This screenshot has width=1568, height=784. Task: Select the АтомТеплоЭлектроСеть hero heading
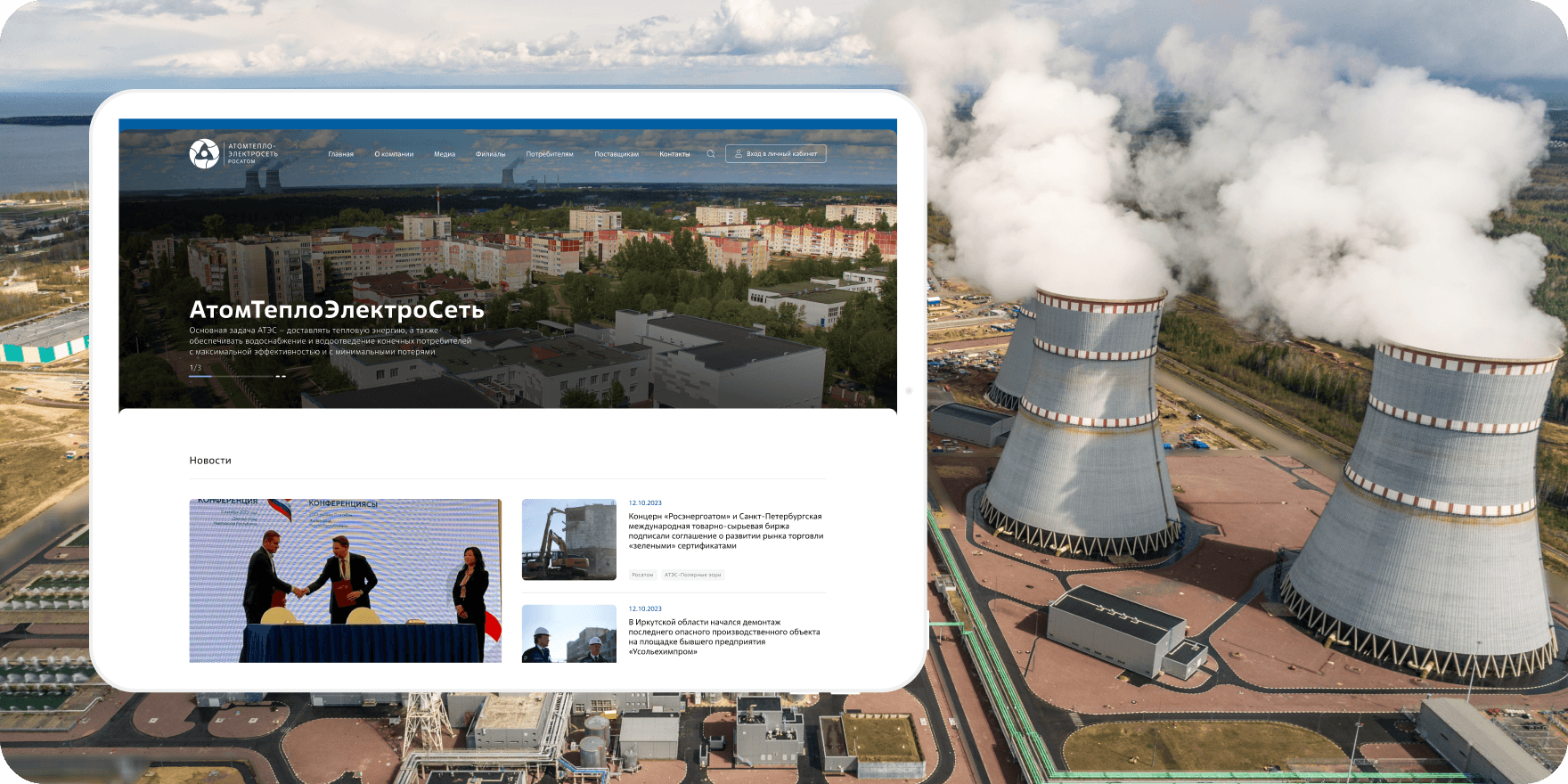coord(337,309)
